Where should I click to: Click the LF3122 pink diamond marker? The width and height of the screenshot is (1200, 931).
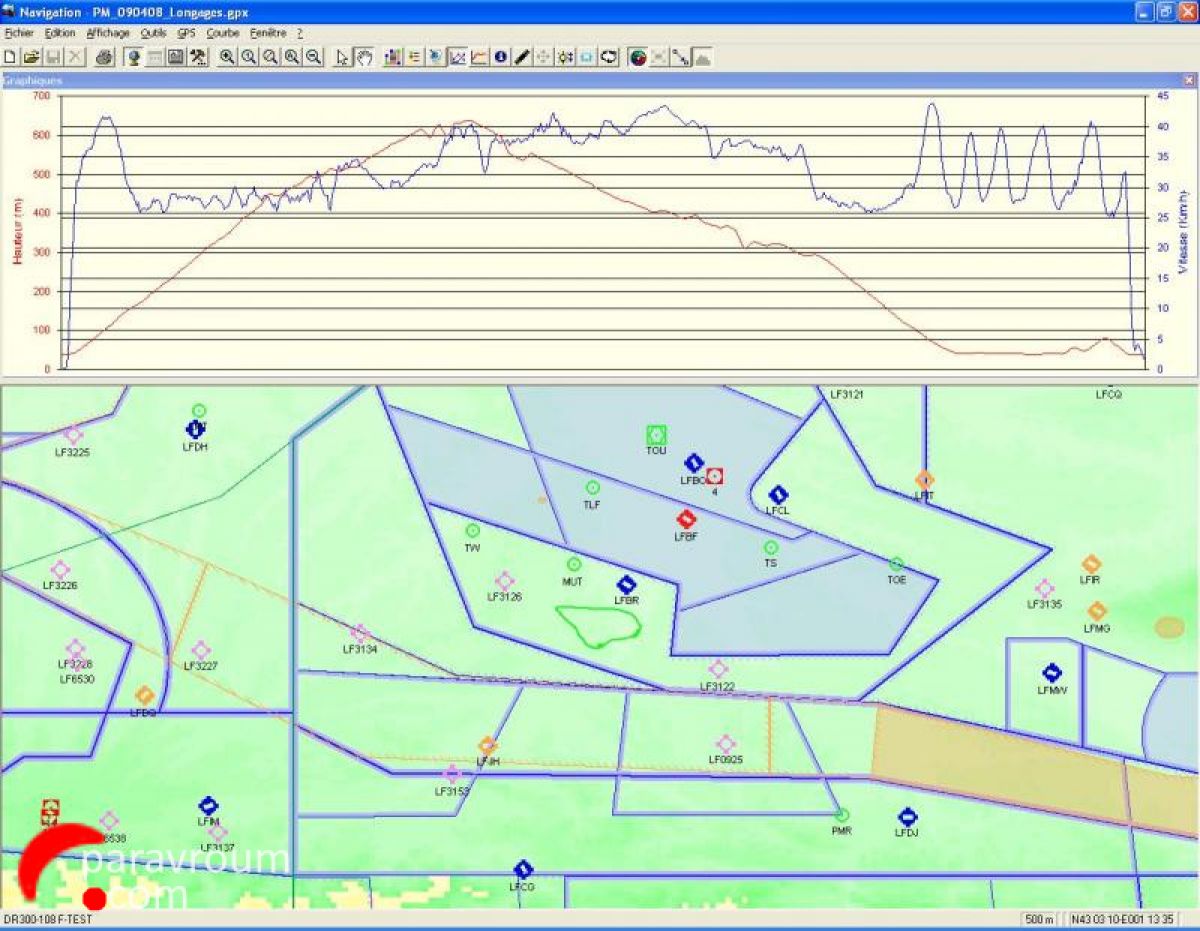718,669
